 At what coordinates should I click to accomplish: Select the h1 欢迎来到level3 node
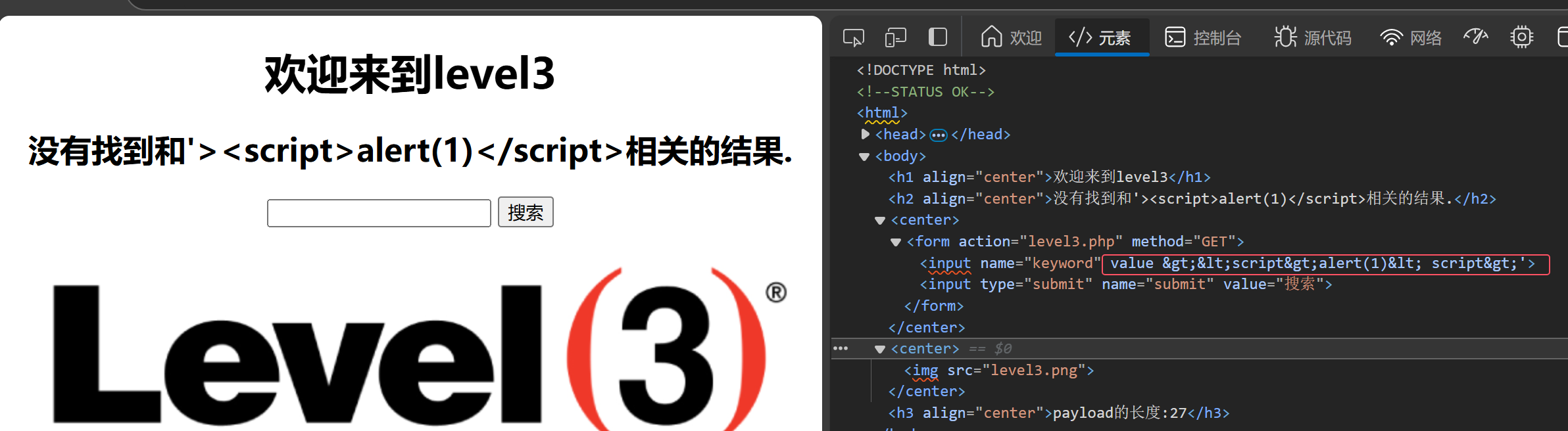pos(1049,177)
